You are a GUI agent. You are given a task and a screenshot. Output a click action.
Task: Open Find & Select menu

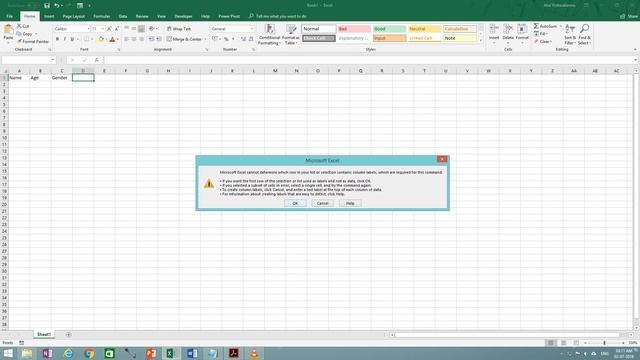[584, 34]
